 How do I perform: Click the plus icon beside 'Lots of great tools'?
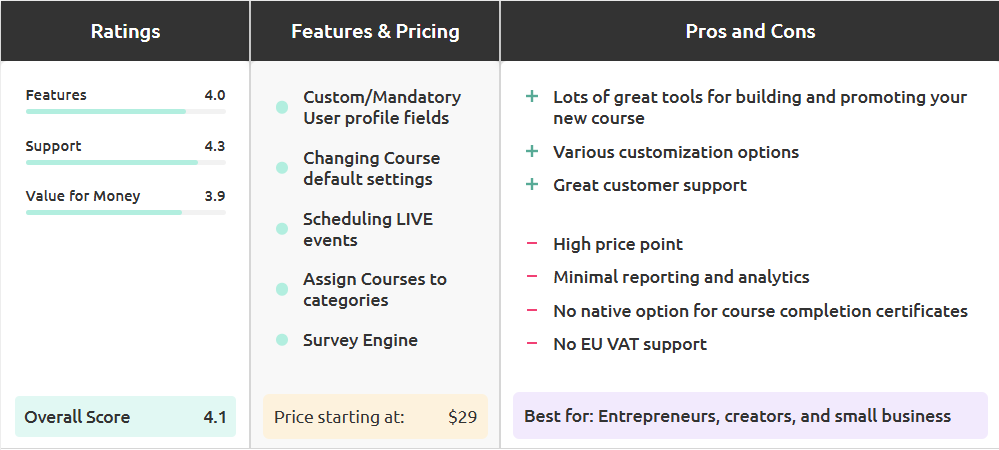coord(532,97)
